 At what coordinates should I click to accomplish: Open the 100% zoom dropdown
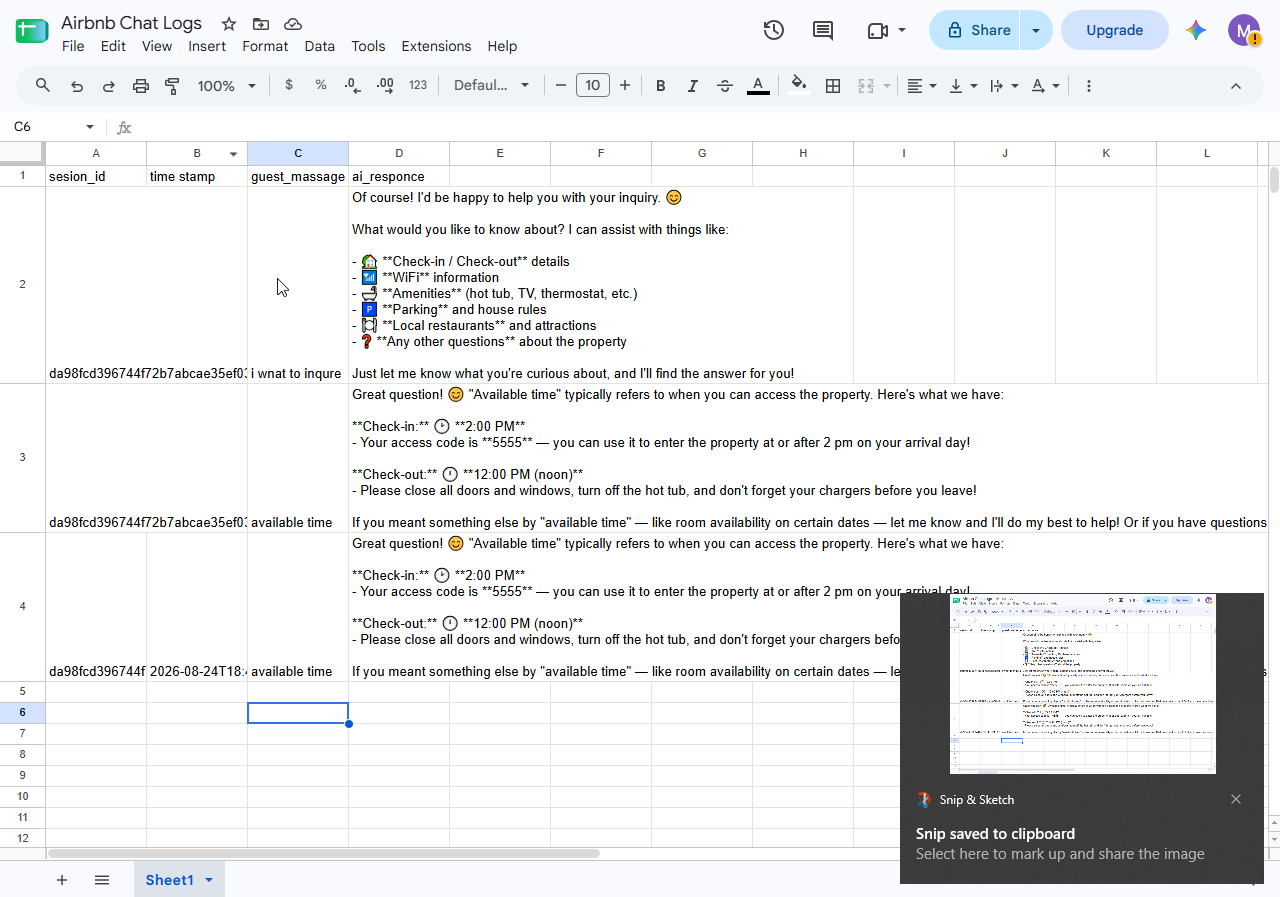227,86
